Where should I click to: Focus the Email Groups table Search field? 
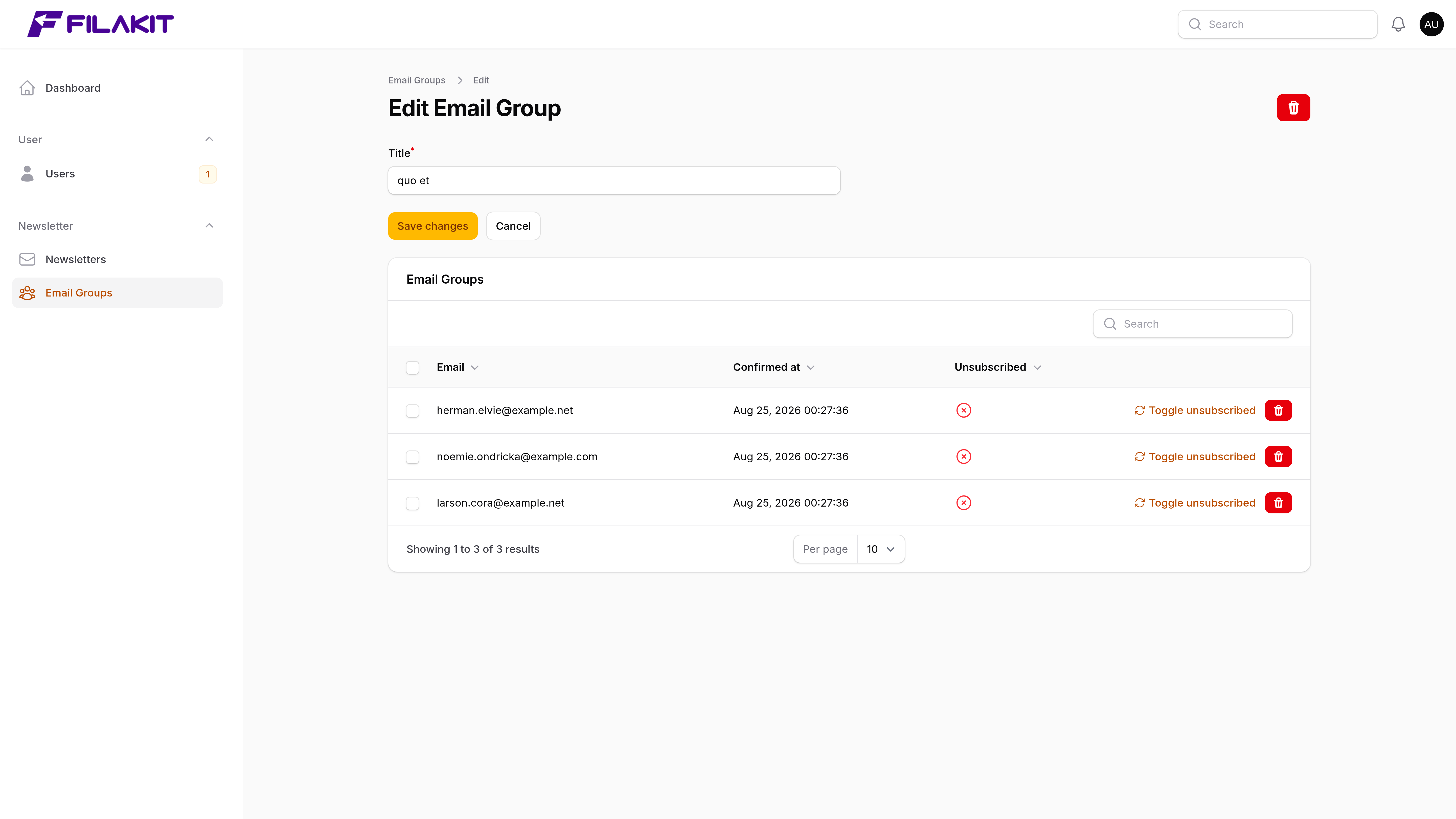pos(1193,324)
